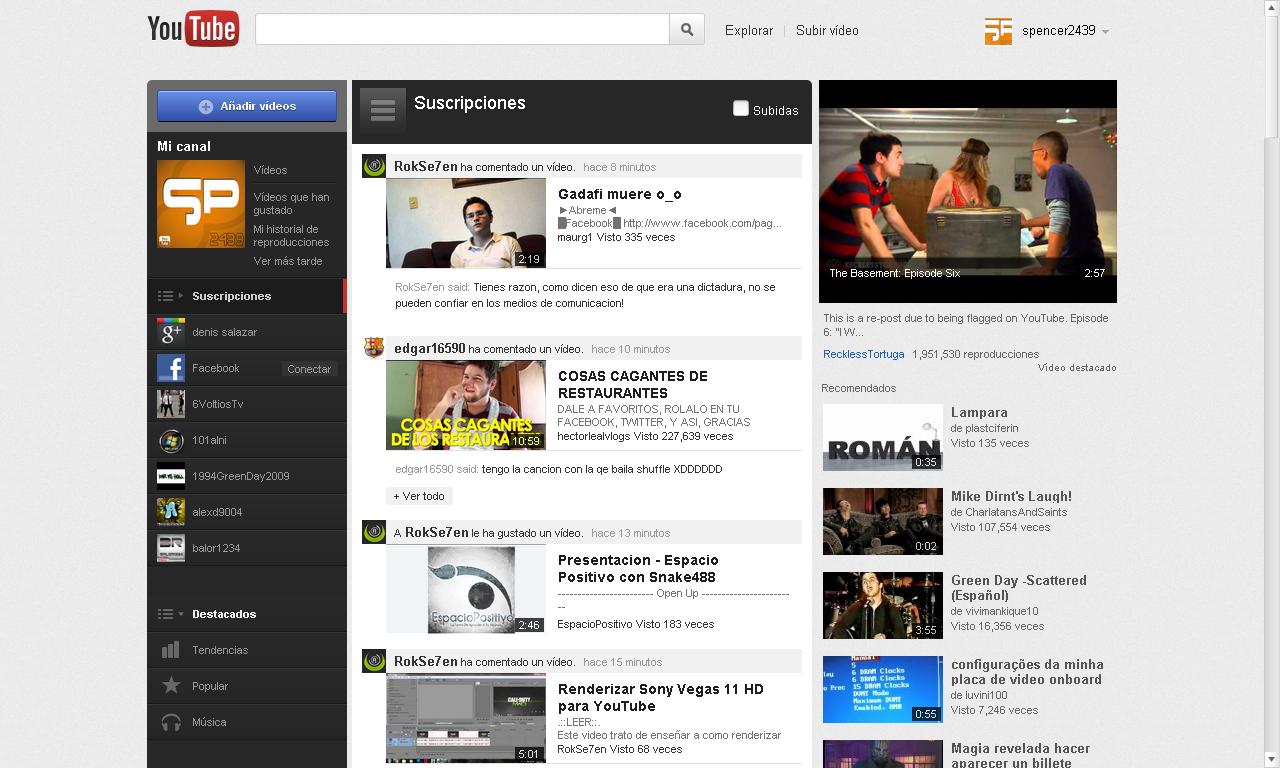This screenshot has width=1280, height=768.
Task: Select the Tendencias chart icon
Action: 170,650
